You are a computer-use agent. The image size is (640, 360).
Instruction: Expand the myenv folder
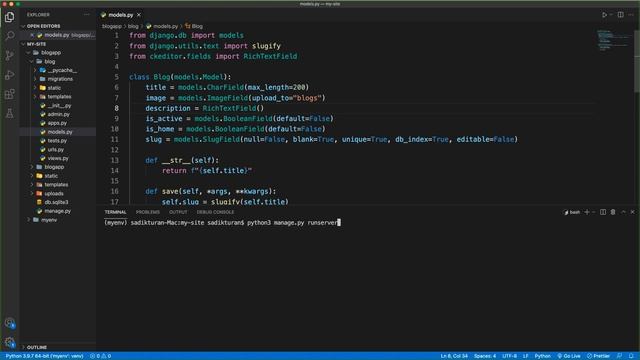tap(49, 220)
